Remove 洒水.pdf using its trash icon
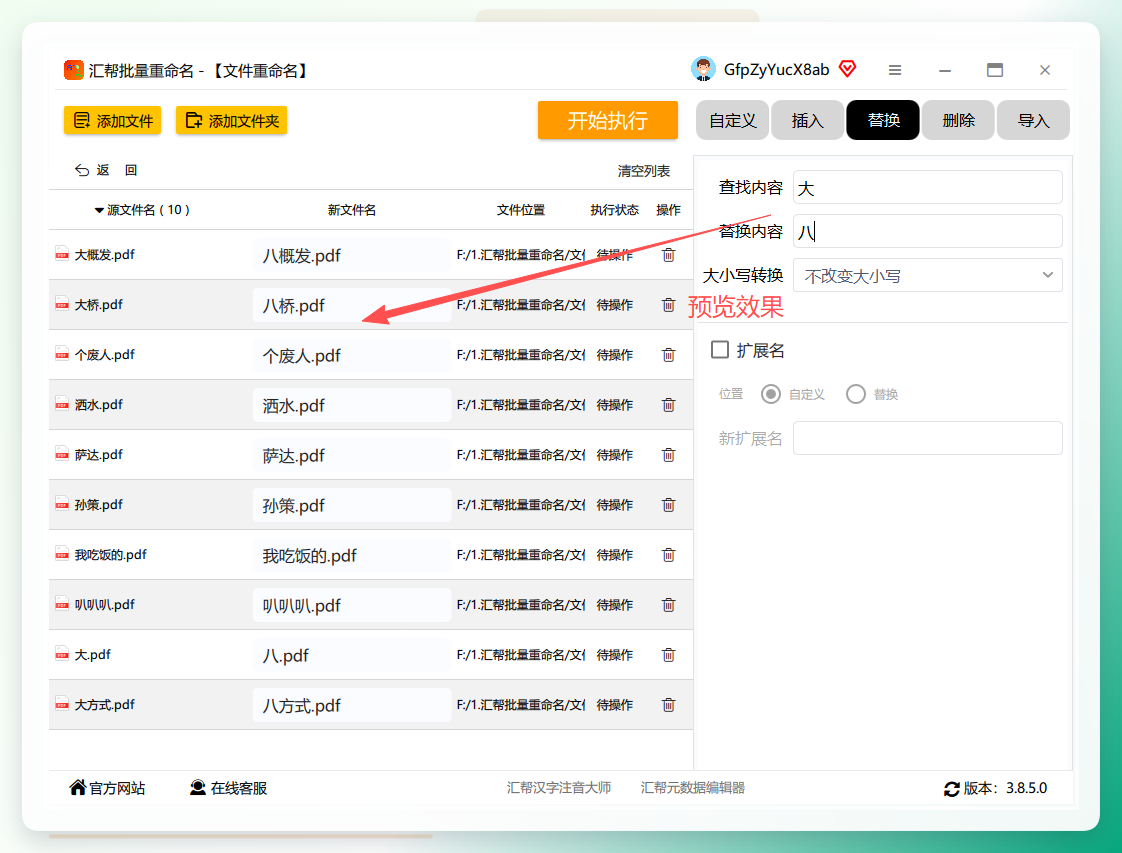This screenshot has height=853, width=1122. coord(668,405)
